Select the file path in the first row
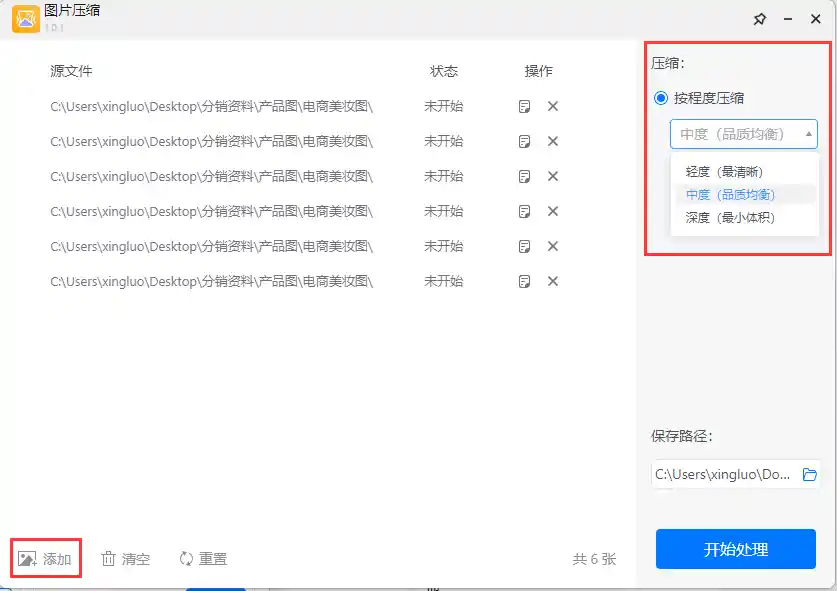This screenshot has height=591, width=837. [x=211, y=106]
